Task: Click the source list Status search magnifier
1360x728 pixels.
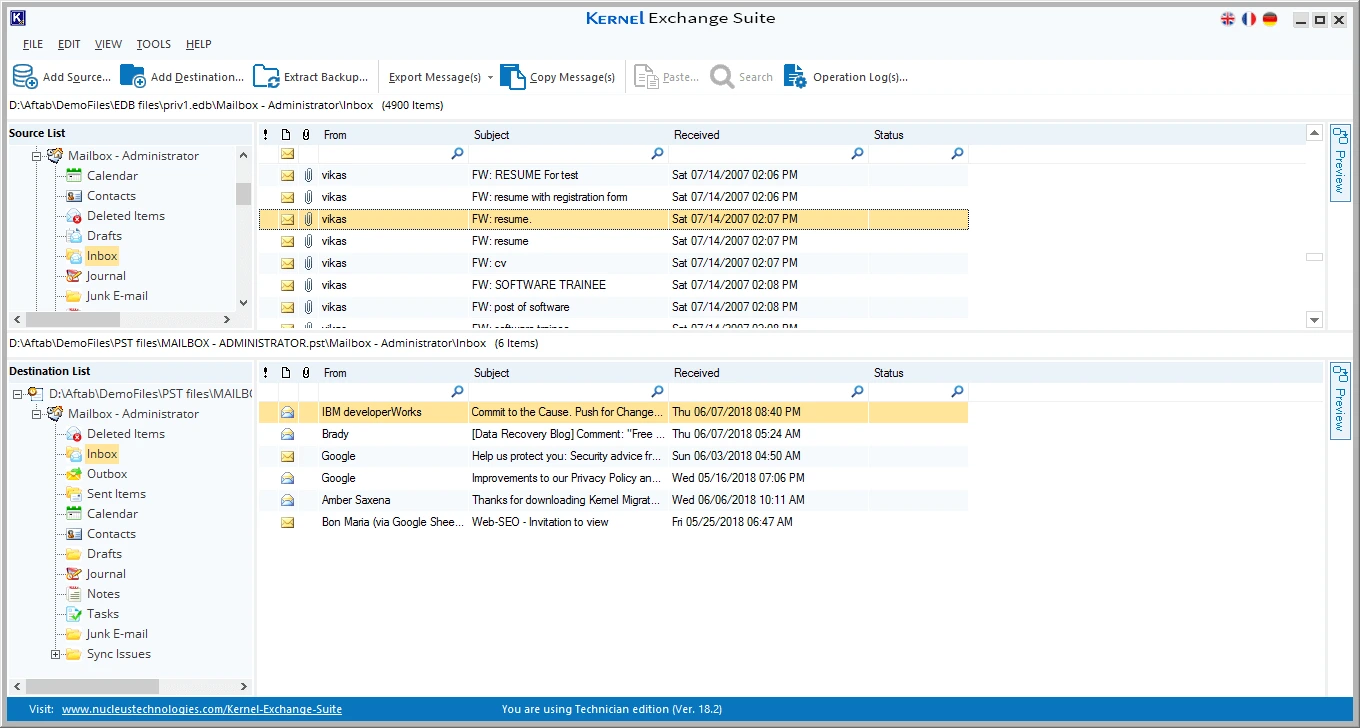Action: point(958,154)
